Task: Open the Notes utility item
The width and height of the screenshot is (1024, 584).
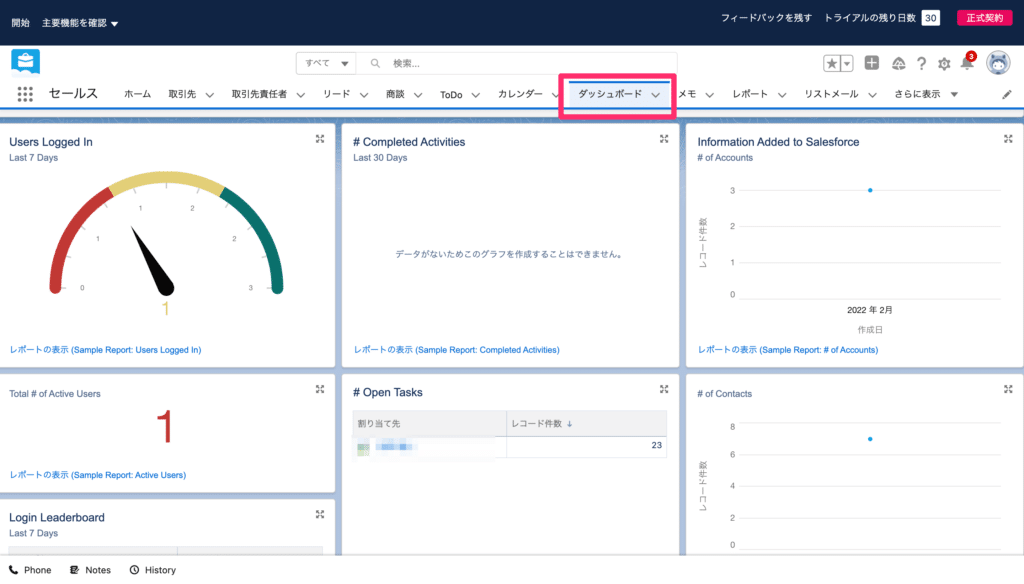Action: click(x=91, y=570)
